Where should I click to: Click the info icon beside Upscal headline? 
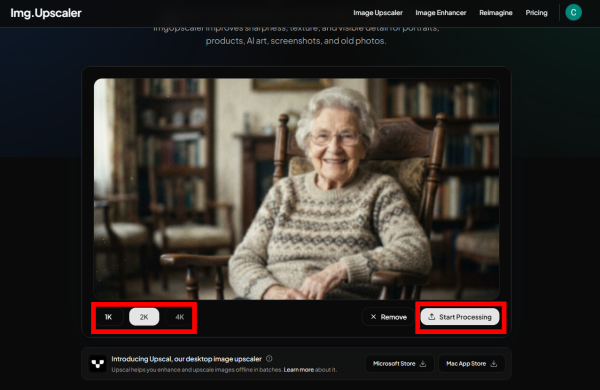click(x=269, y=359)
